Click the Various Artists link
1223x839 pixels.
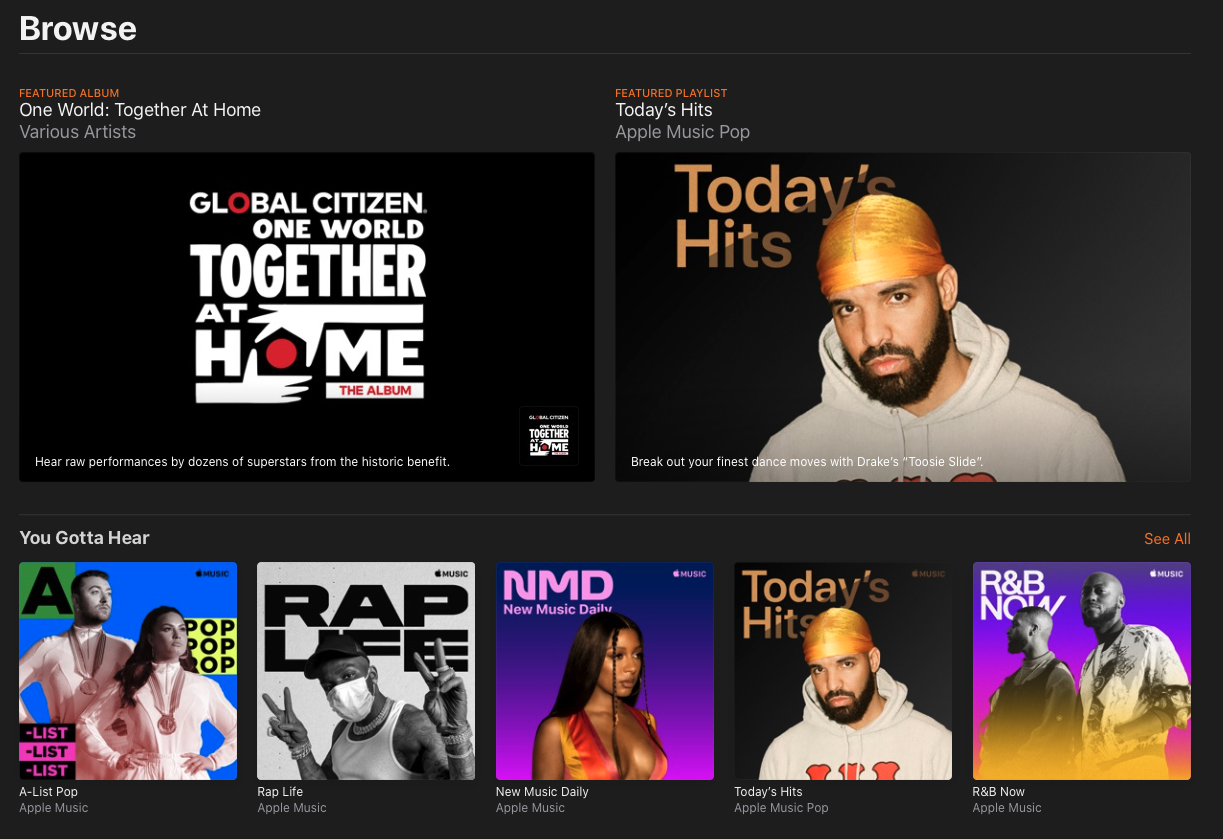point(77,131)
